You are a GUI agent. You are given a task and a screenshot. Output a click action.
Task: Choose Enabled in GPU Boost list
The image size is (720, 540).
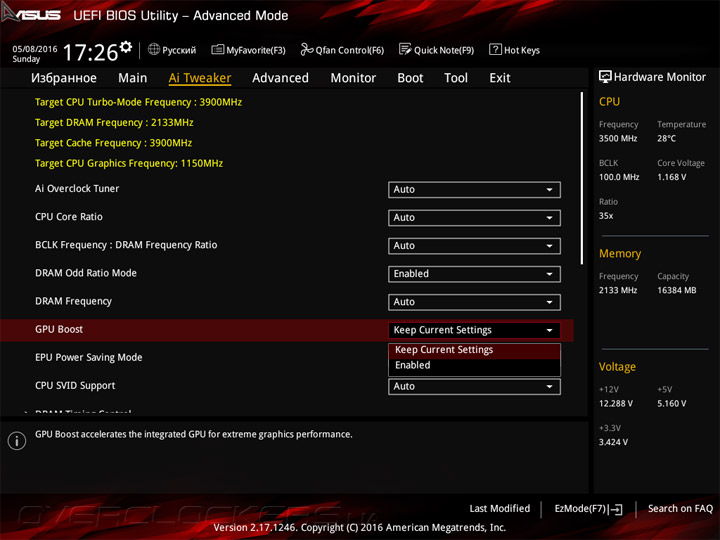pyautogui.click(x=474, y=366)
